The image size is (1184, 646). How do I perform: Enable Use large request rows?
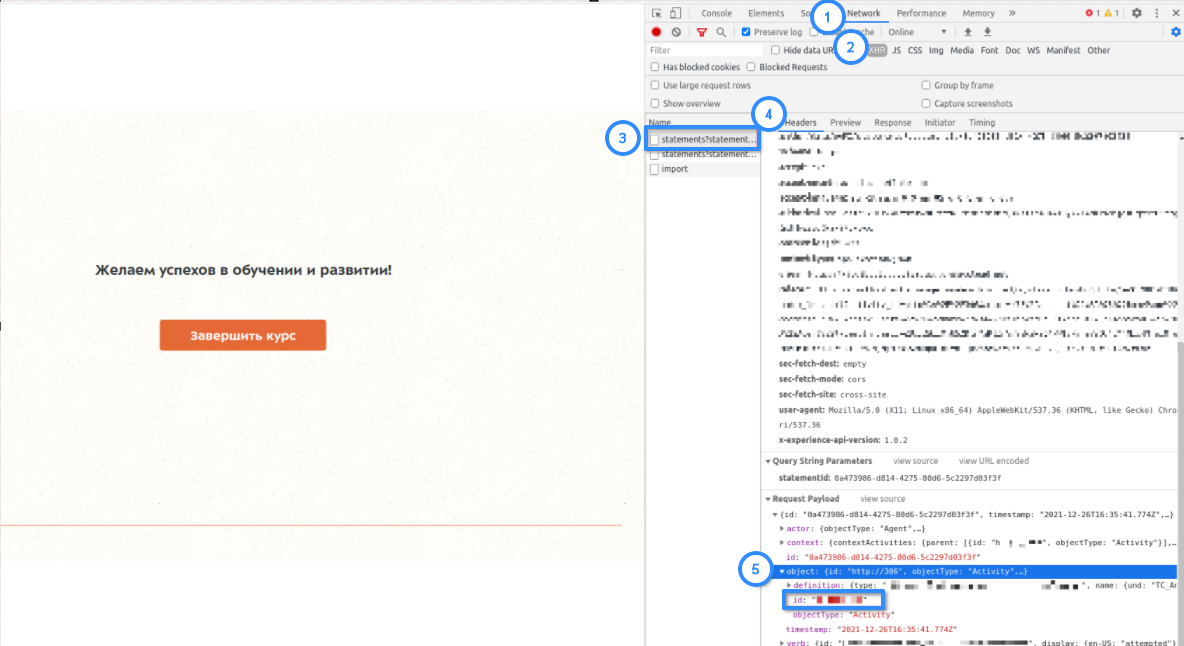click(655, 85)
